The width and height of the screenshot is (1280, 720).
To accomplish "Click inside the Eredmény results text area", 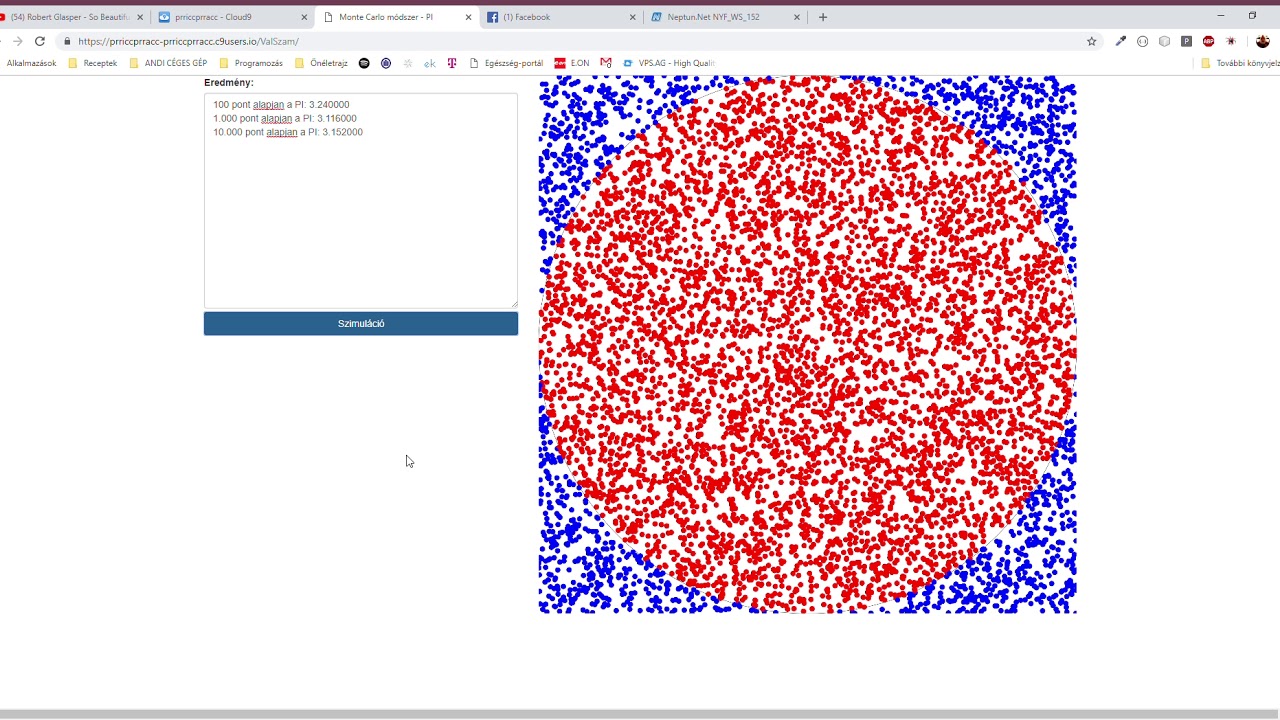I will click(x=361, y=200).
